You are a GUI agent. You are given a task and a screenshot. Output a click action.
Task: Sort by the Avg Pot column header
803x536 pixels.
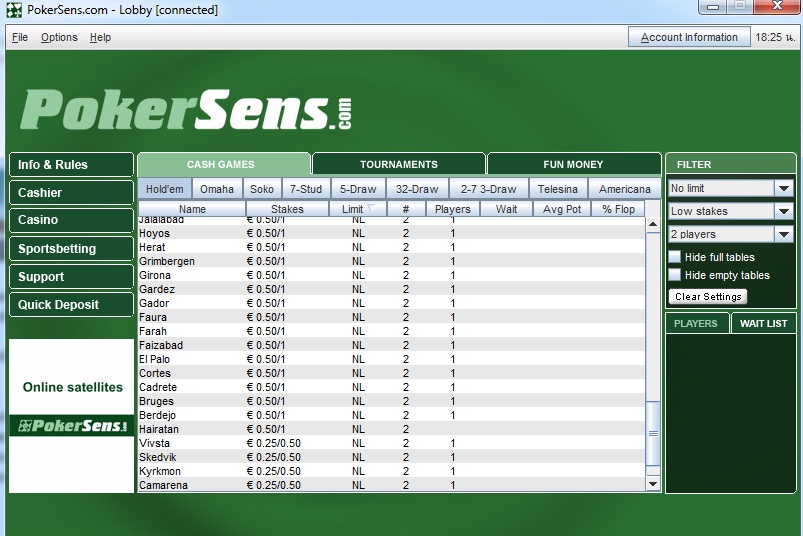562,209
